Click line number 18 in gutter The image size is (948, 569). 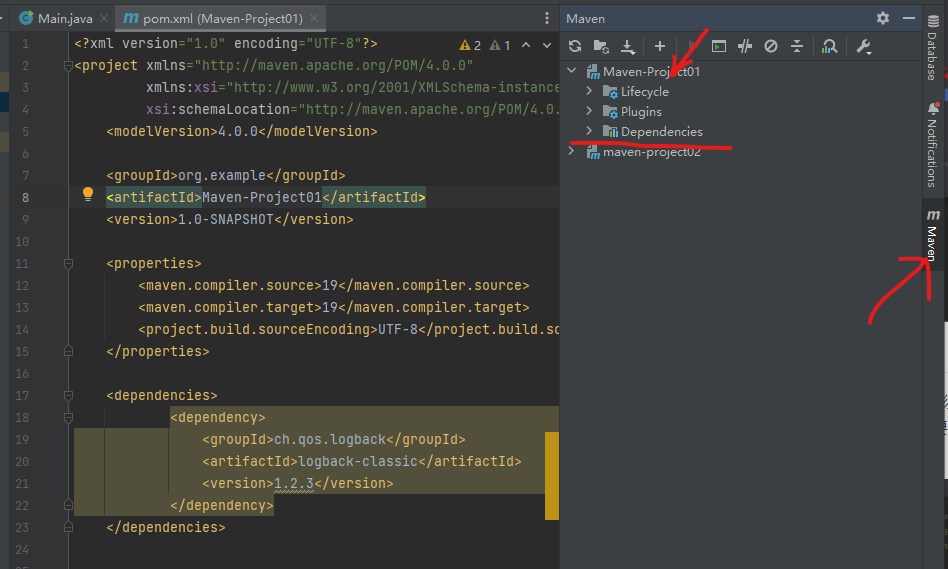tap(22, 418)
